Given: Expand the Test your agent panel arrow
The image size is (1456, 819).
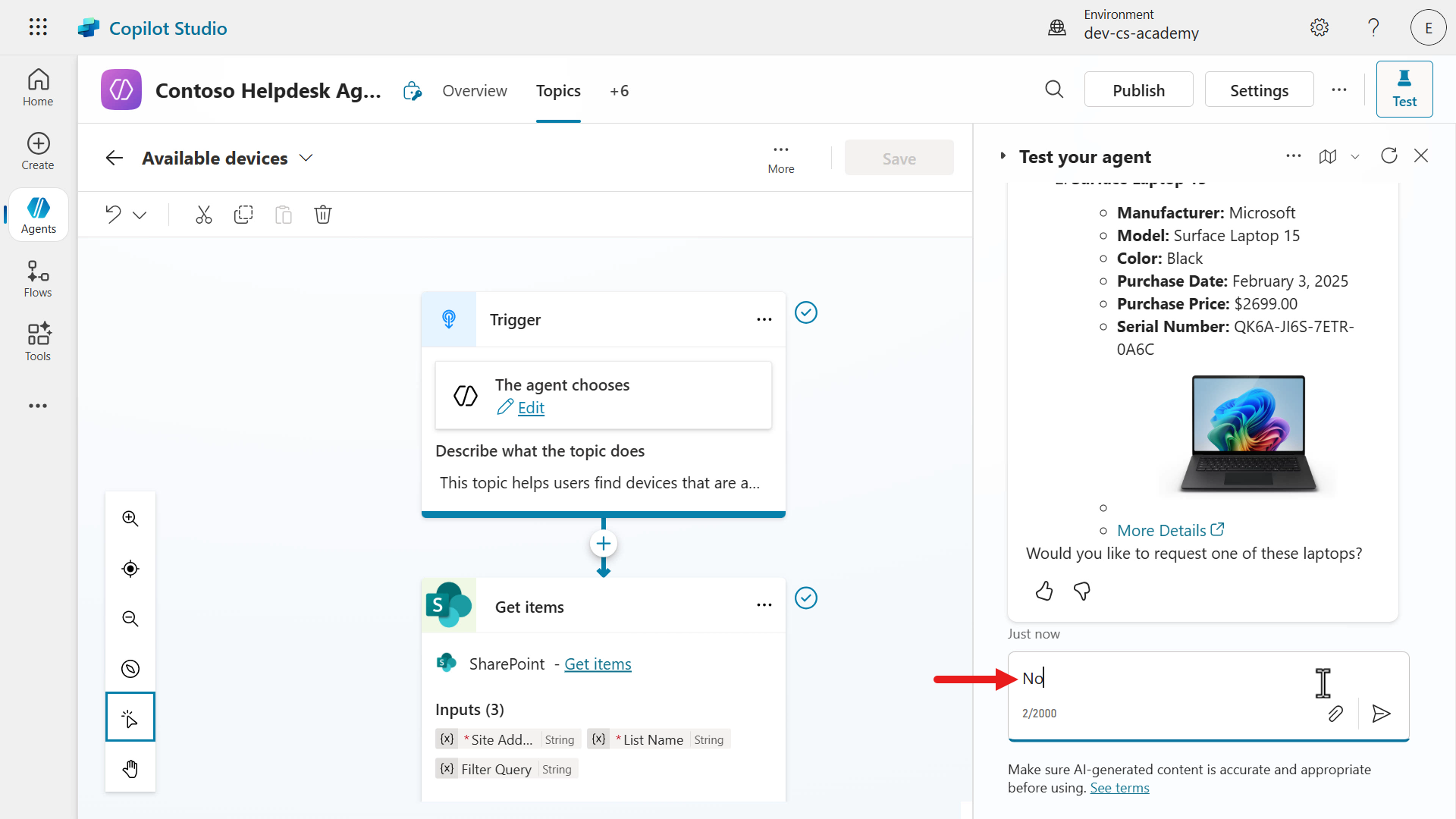Looking at the screenshot, I should click(1003, 156).
